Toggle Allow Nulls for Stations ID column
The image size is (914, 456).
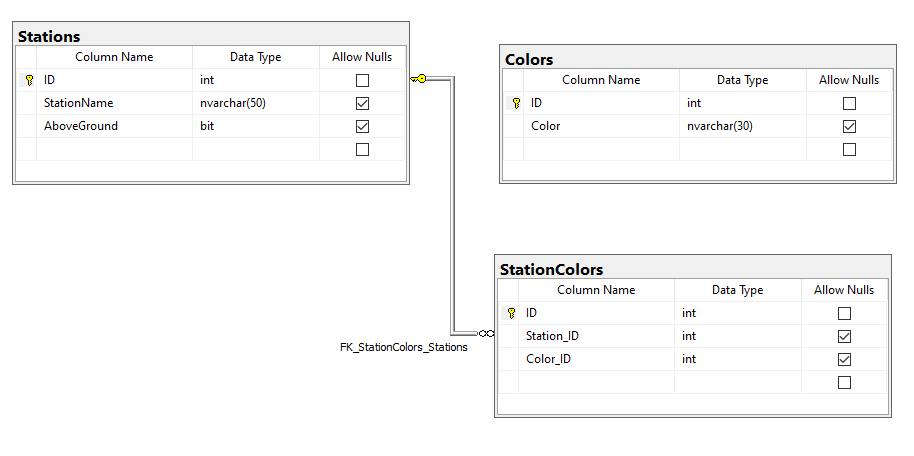coord(362,80)
